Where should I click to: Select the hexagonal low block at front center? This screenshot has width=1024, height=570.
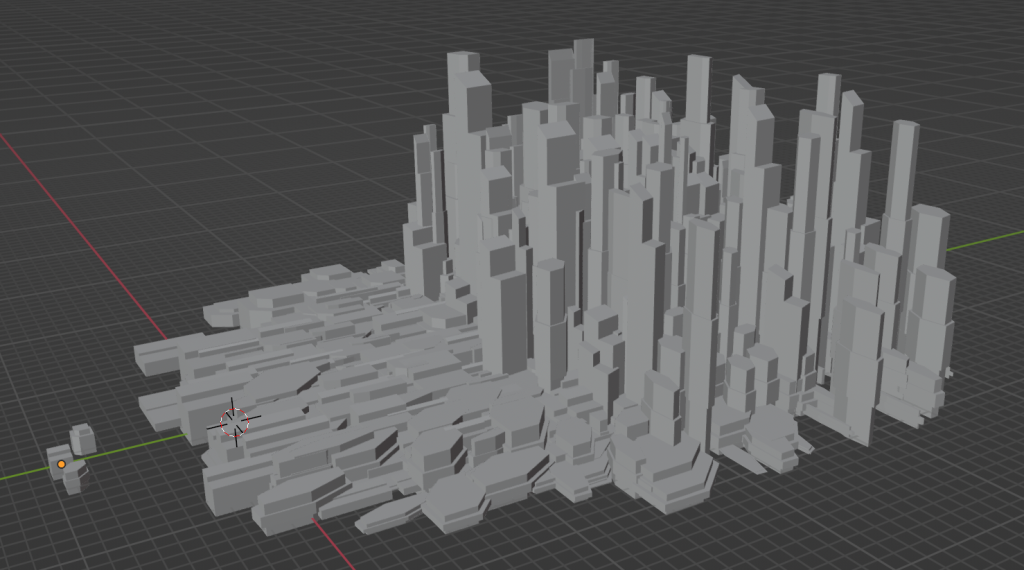pos(452,505)
